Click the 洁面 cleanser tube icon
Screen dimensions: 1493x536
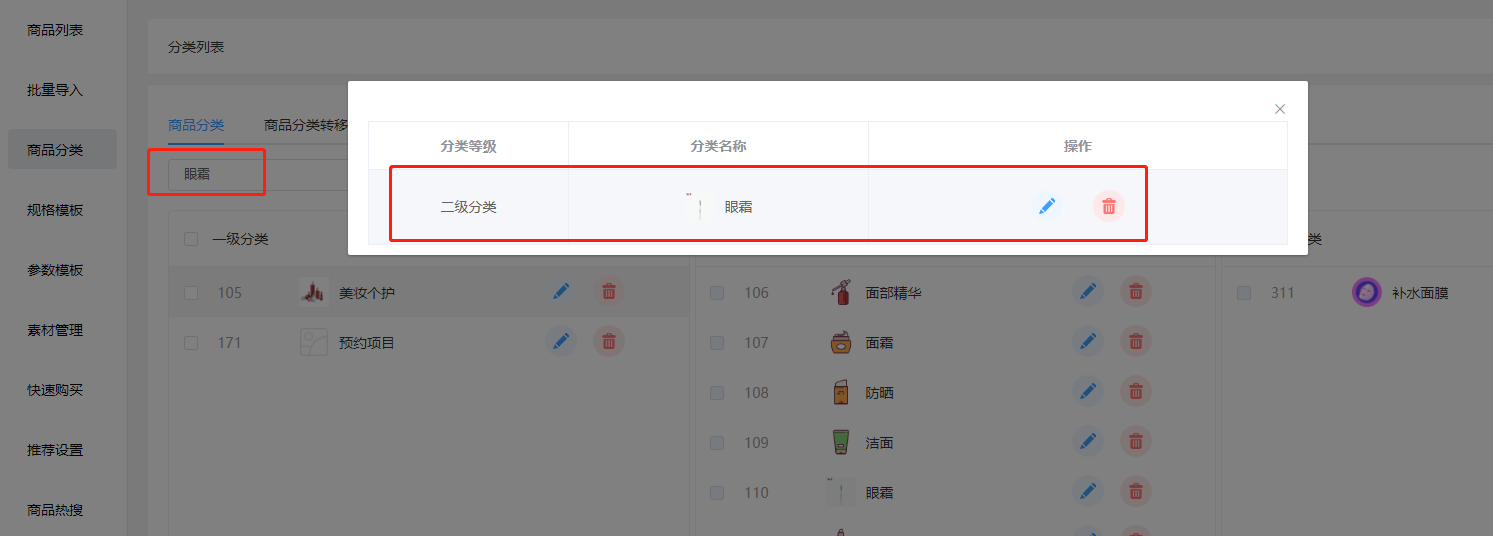(x=841, y=442)
